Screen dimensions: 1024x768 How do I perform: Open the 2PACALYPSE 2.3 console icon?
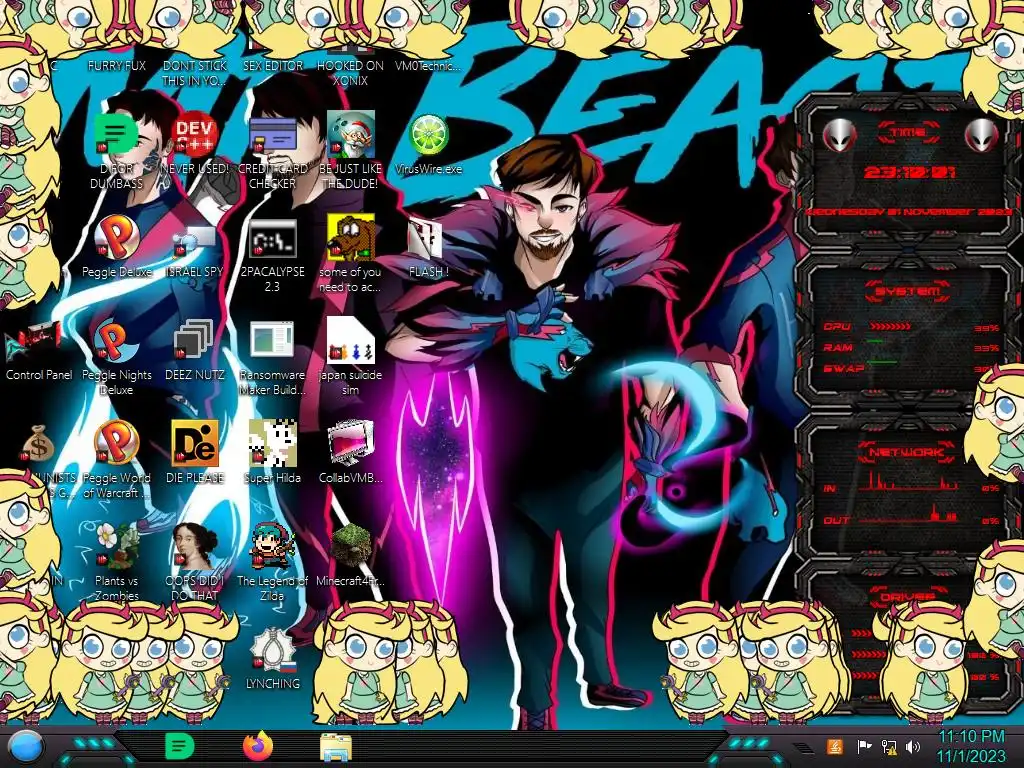click(272, 238)
